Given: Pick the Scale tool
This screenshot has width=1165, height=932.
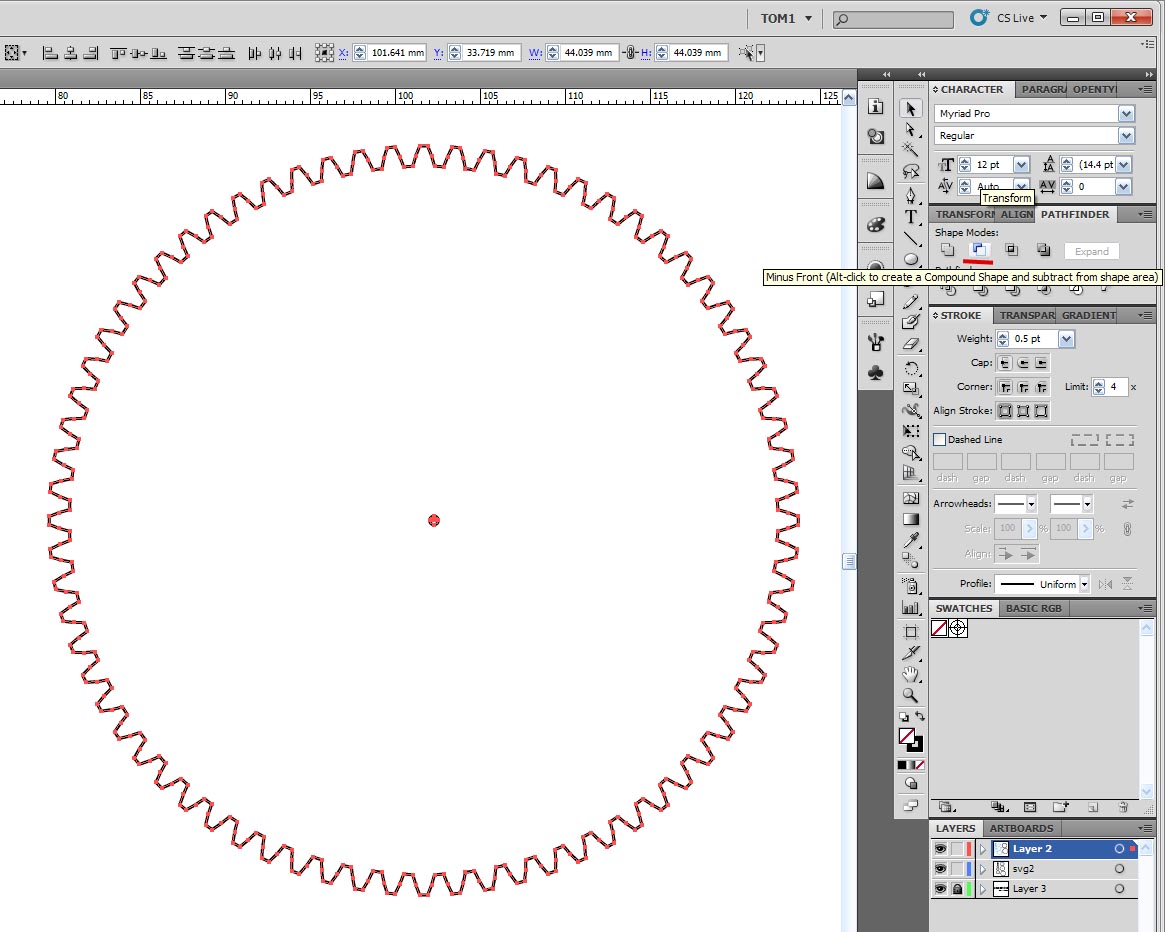Looking at the screenshot, I should coord(910,389).
